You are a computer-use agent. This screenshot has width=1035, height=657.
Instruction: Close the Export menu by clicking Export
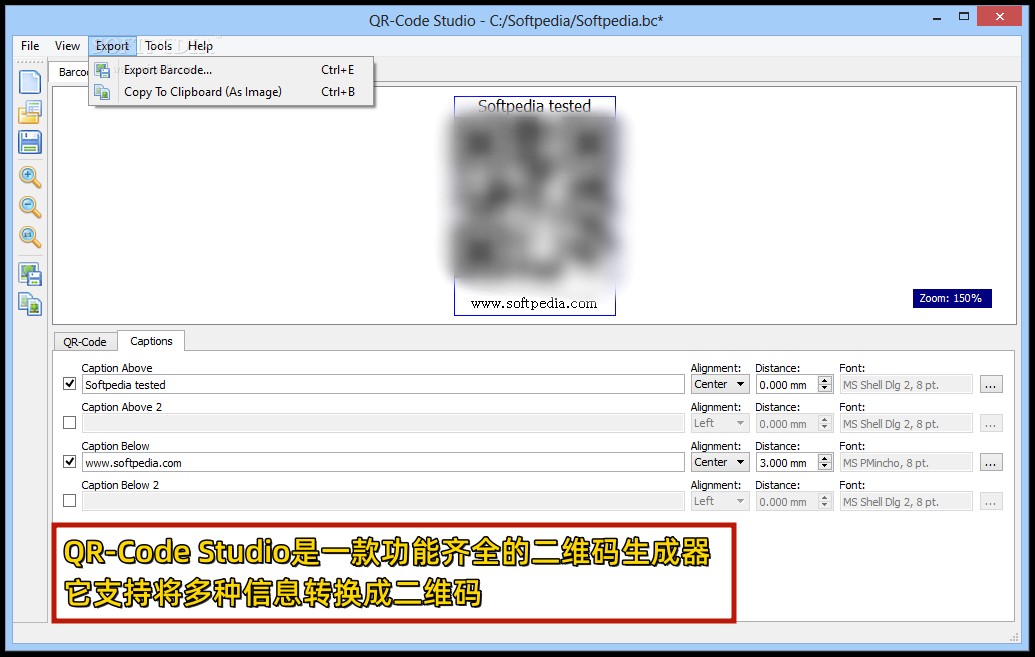pos(112,46)
